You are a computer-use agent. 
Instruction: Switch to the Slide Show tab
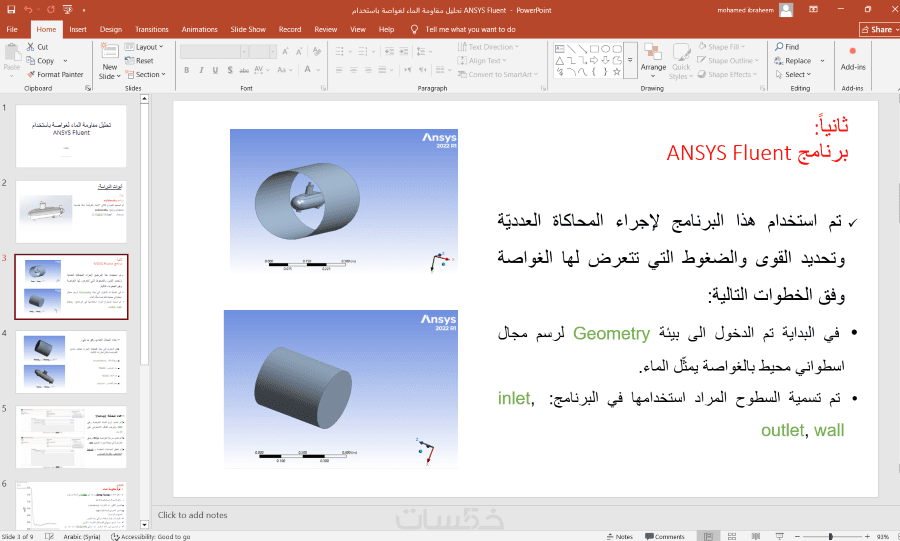click(x=248, y=29)
